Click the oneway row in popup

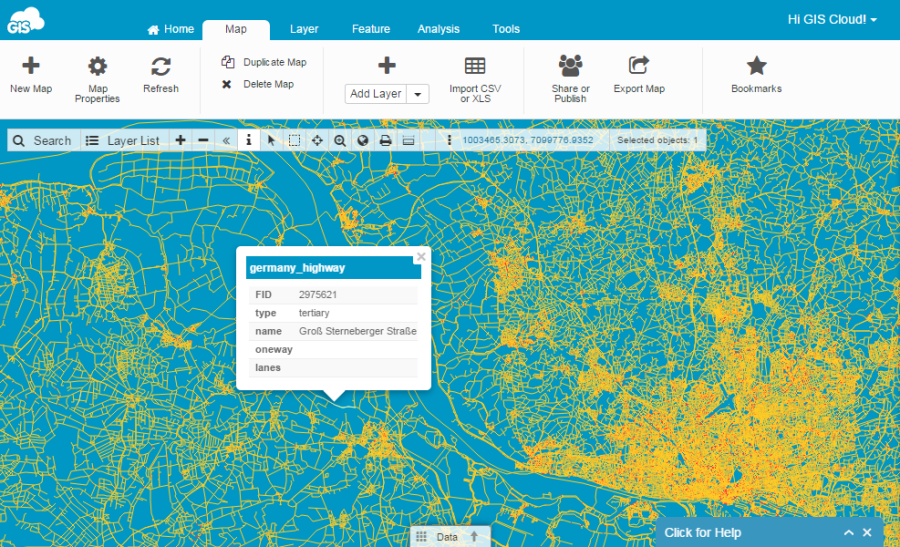tap(333, 350)
